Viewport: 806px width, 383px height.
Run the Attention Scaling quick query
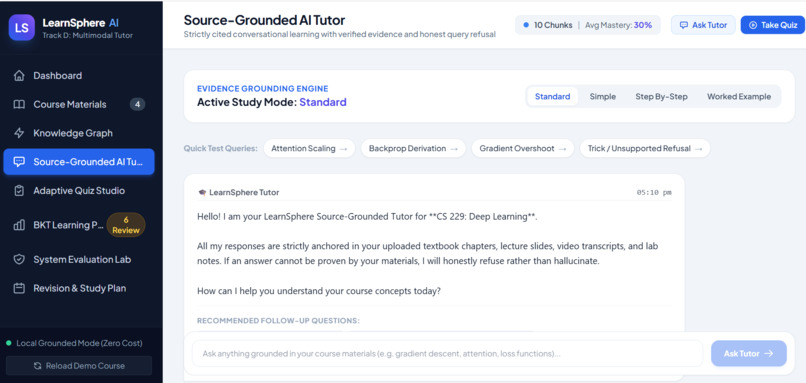tap(309, 149)
